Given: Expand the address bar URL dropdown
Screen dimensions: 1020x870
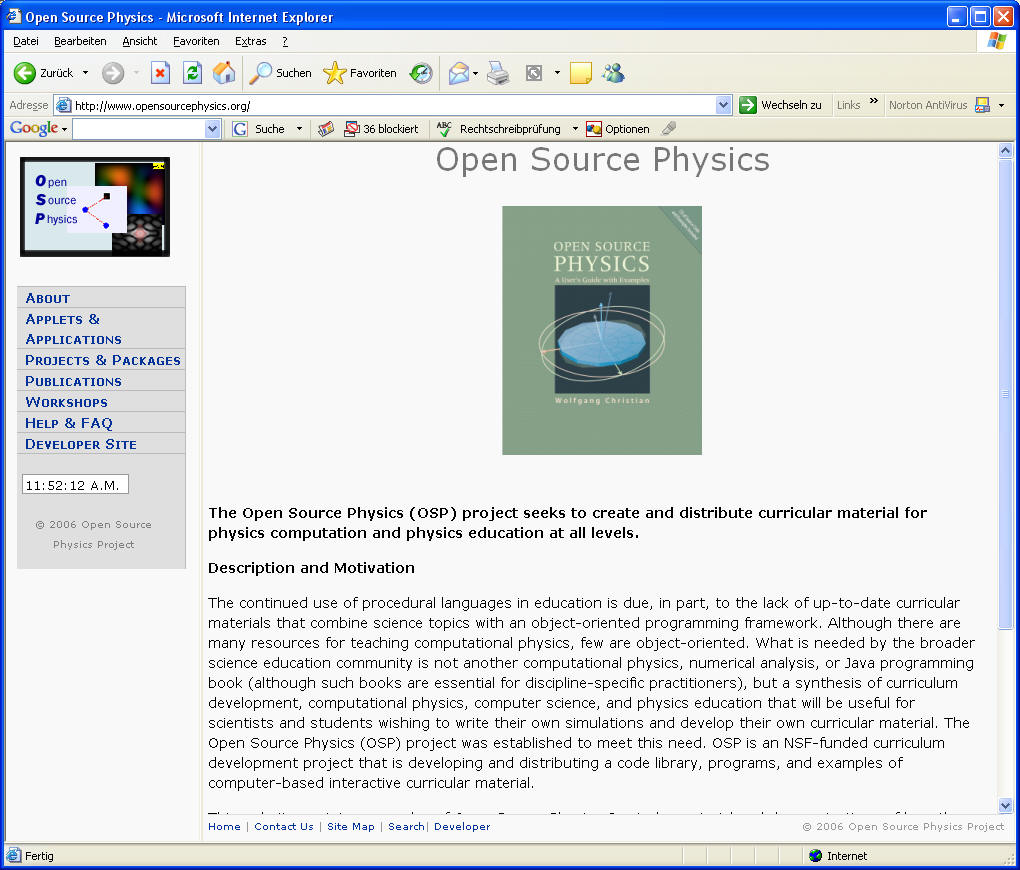Looking at the screenshot, I should point(724,105).
